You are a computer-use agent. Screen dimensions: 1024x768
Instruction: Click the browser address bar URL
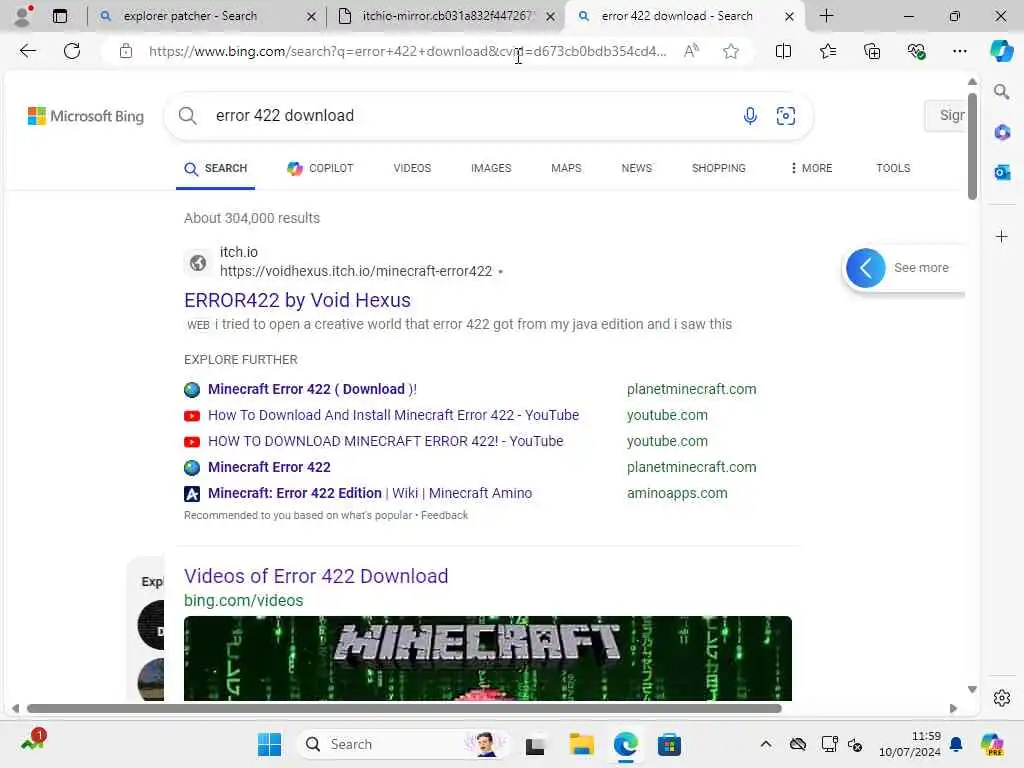point(408,51)
